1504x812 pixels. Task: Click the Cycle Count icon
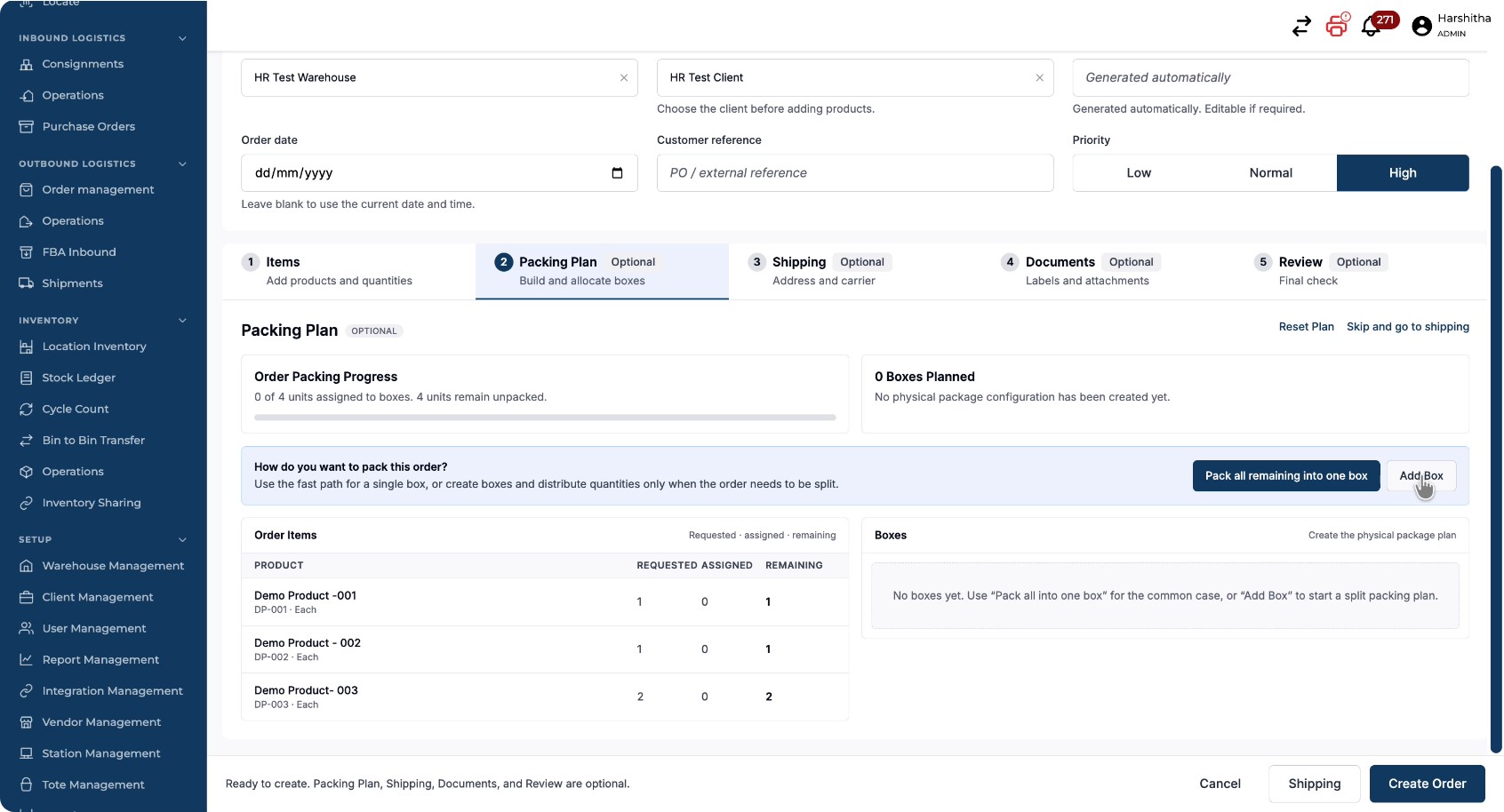click(27, 409)
